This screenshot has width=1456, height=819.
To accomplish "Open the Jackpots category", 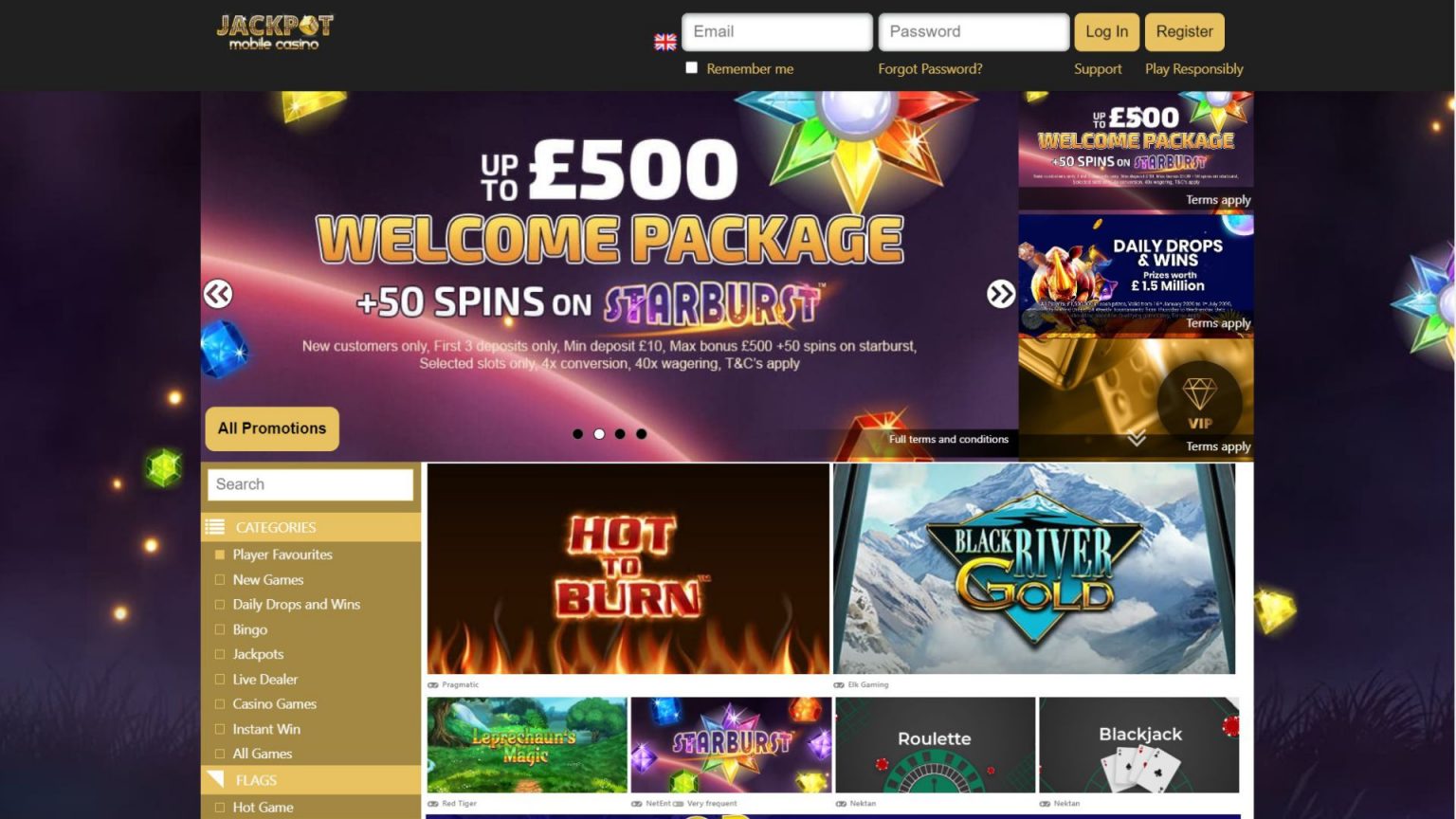I will click(x=258, y=654).
